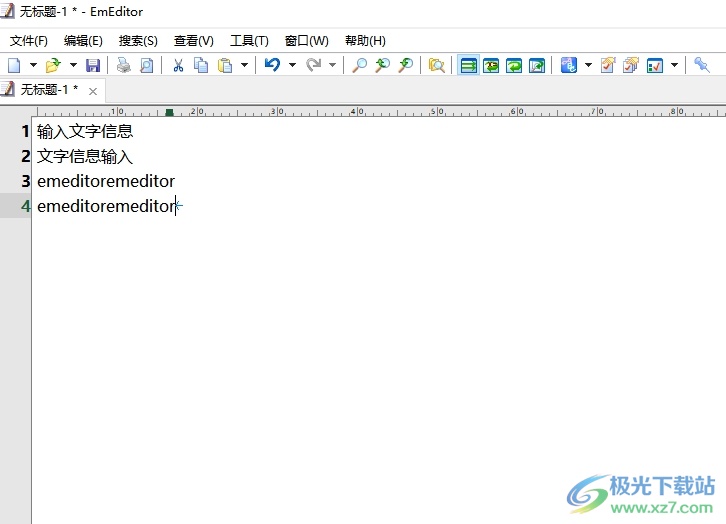The height and width of the screenshot is (524, 726).
Task: Place cursor in emeditoremeditor on line 3
Action: click(x=106, y=181)
